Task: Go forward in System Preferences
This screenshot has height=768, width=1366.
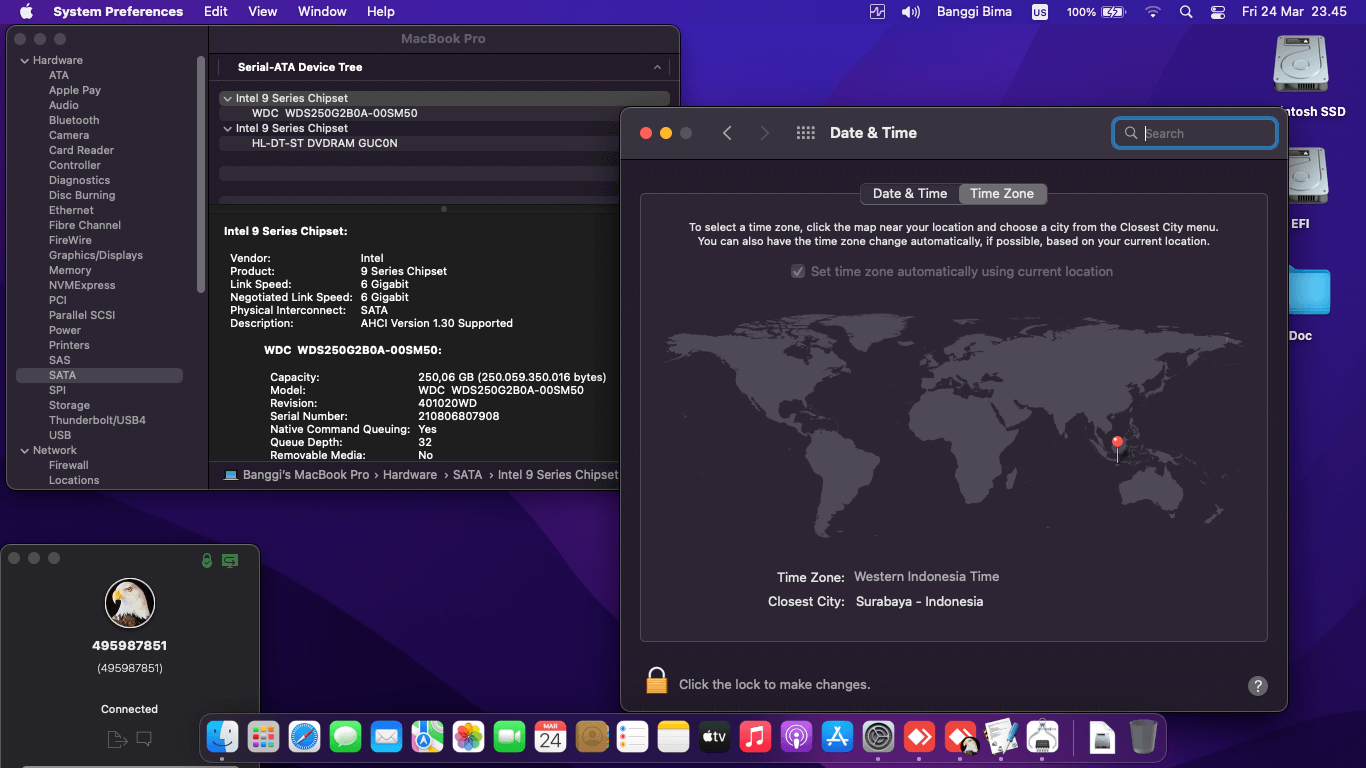Action: (x=765, y=133)
